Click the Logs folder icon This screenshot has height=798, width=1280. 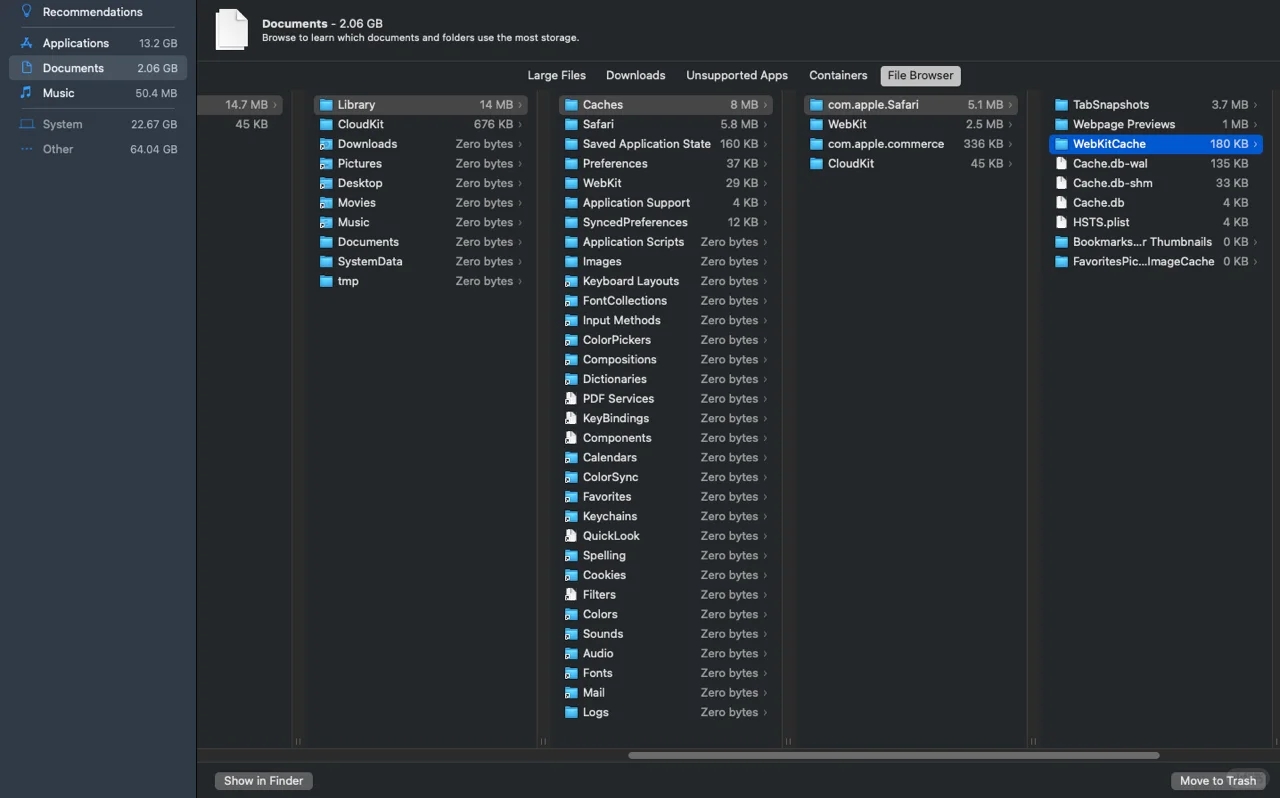click(x=571, y=713)
